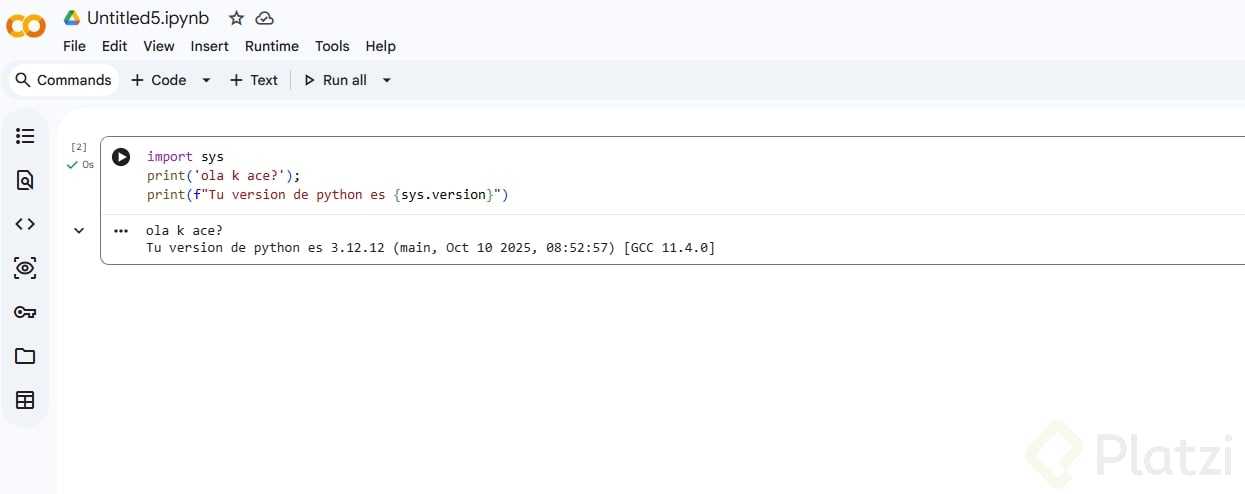Expand the Run all dropdown arrow
Image resolution: width=1245 pixels, height=494 pixels.
pyautogui.click(x=387, y=80)
